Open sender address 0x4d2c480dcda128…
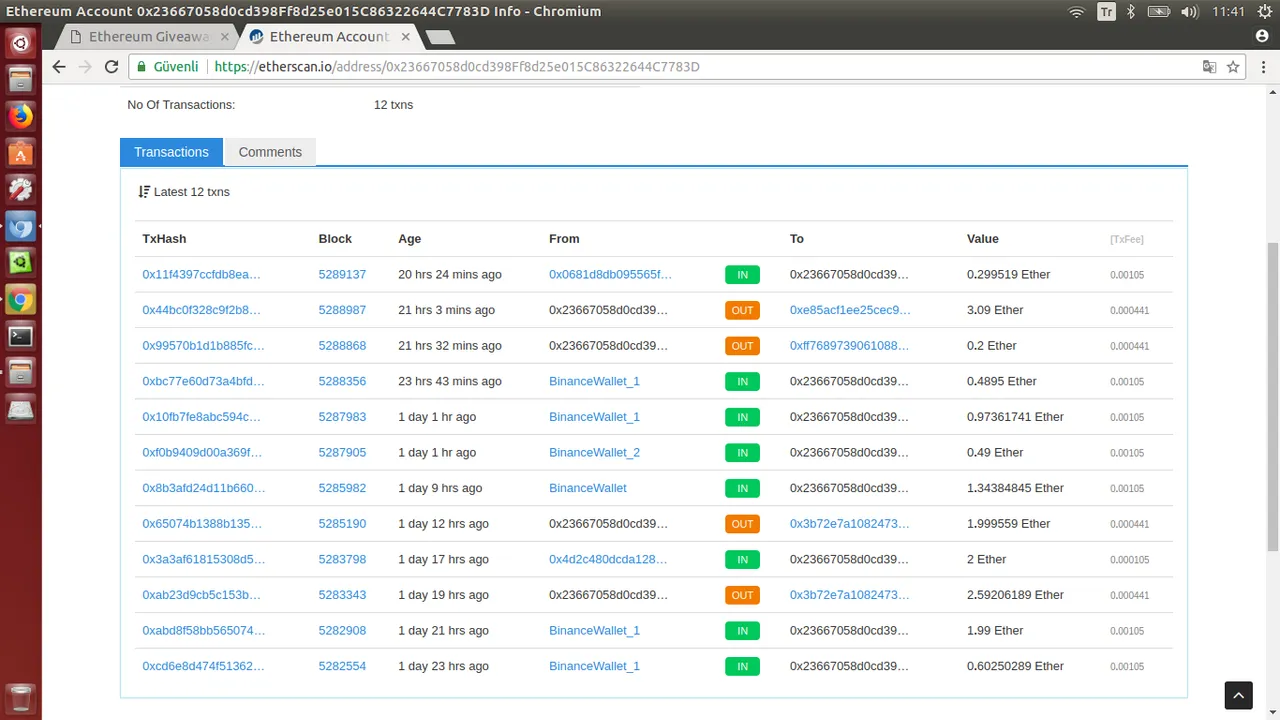This screenshot has height=720, width=1280. point(608,559)
